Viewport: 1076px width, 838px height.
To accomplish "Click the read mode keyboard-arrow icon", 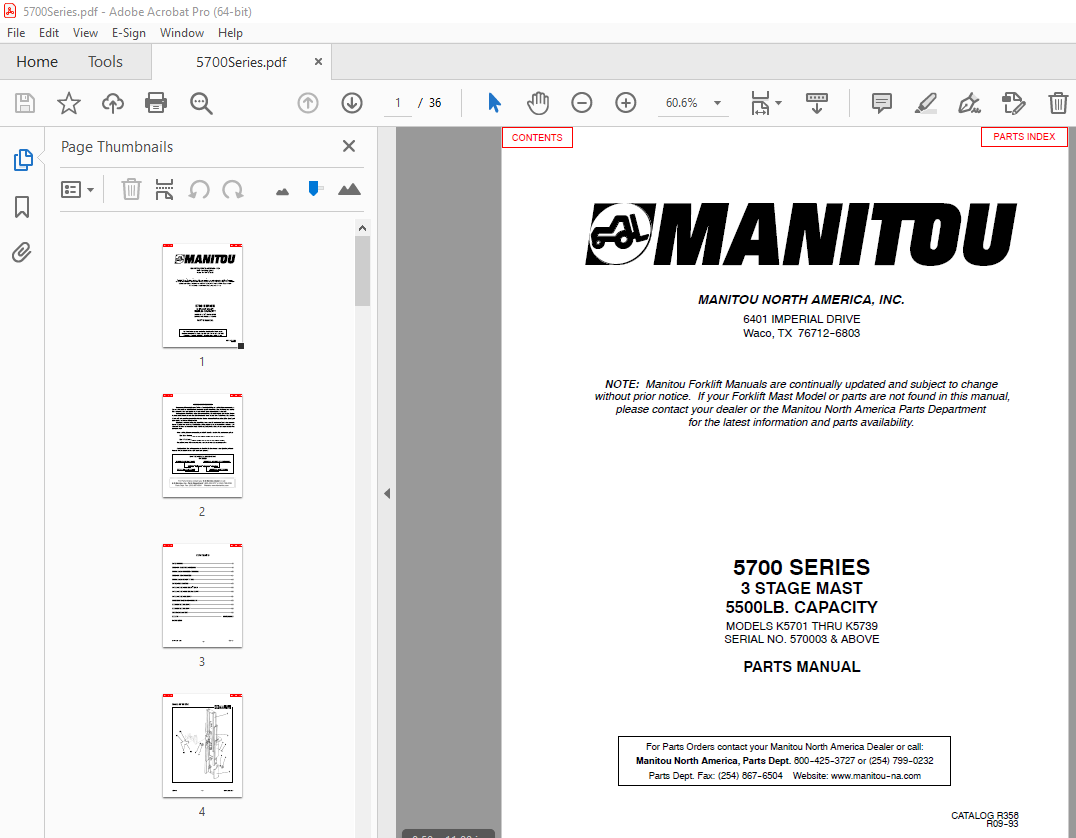I will (817, 103).
